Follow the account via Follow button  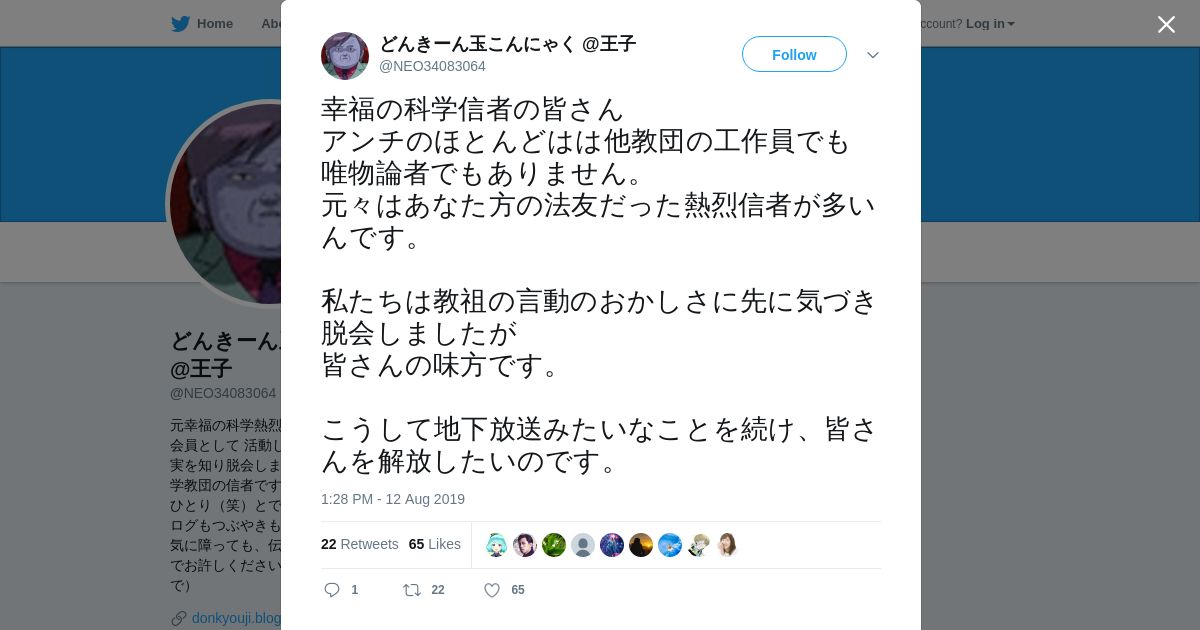coord(794,54)
